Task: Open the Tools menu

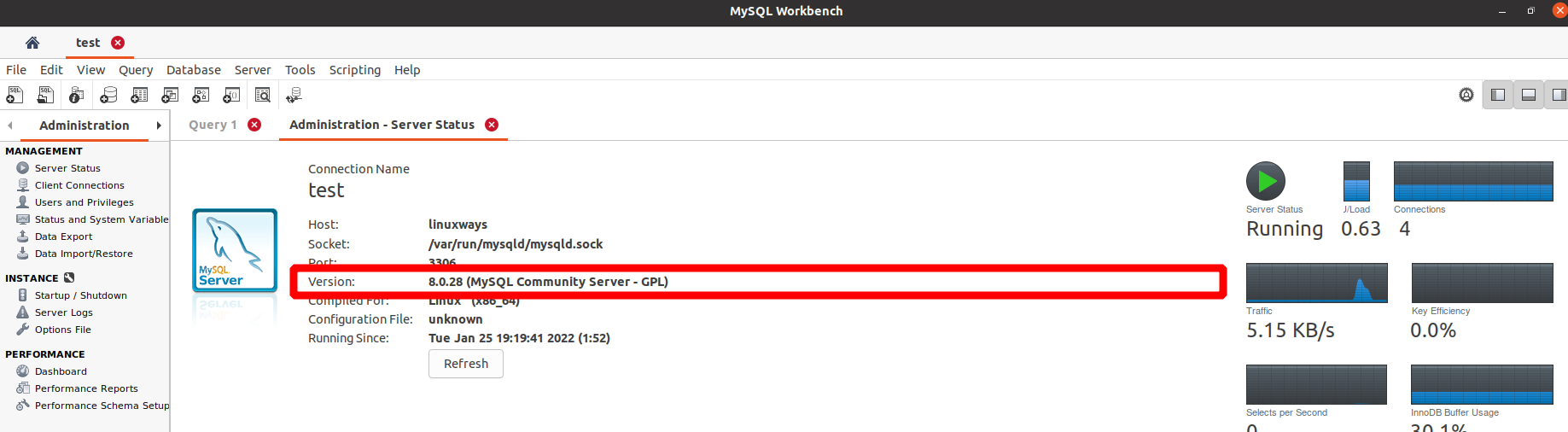Action: coord(300,70)
